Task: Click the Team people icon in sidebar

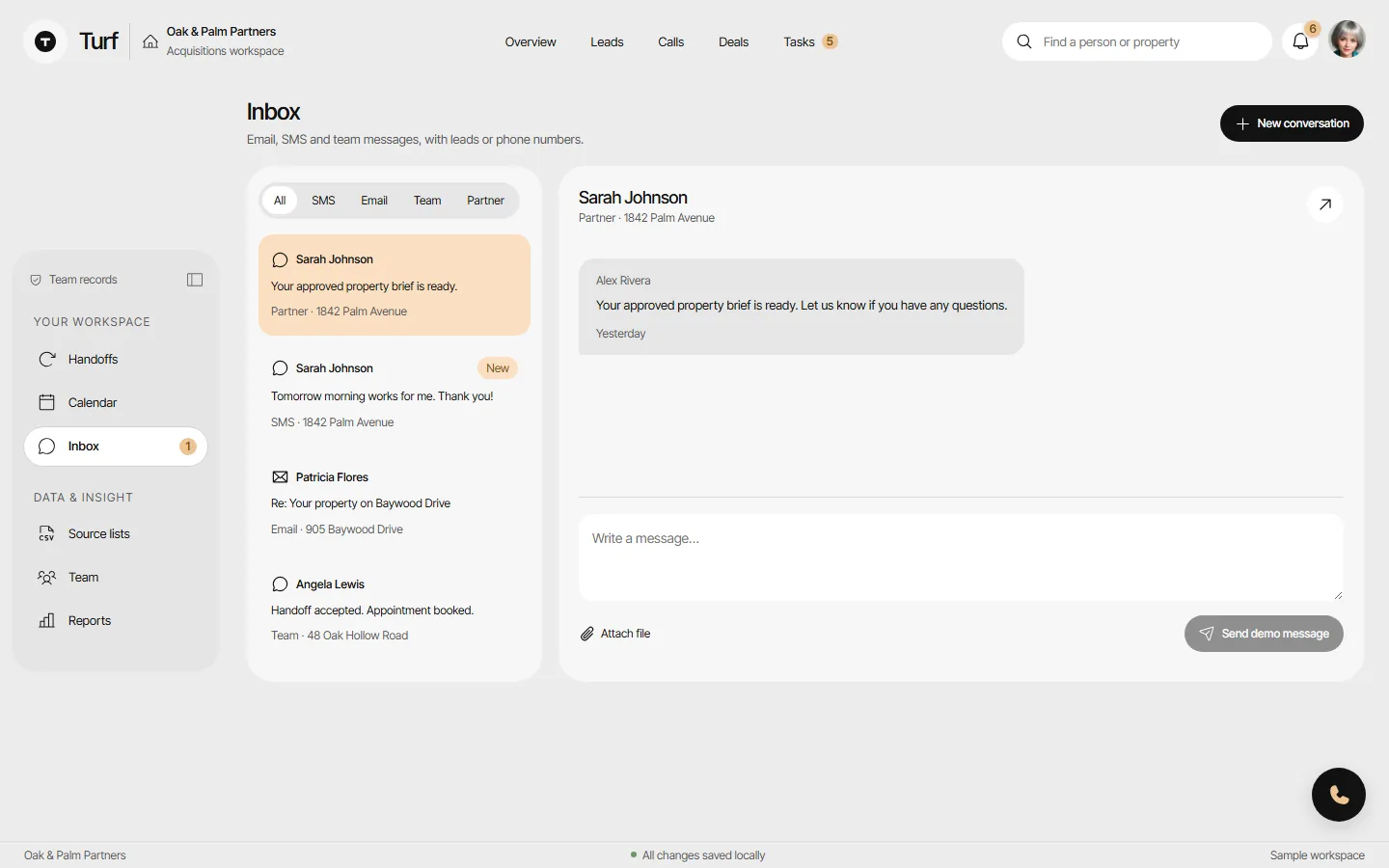Action: [46, 577]
